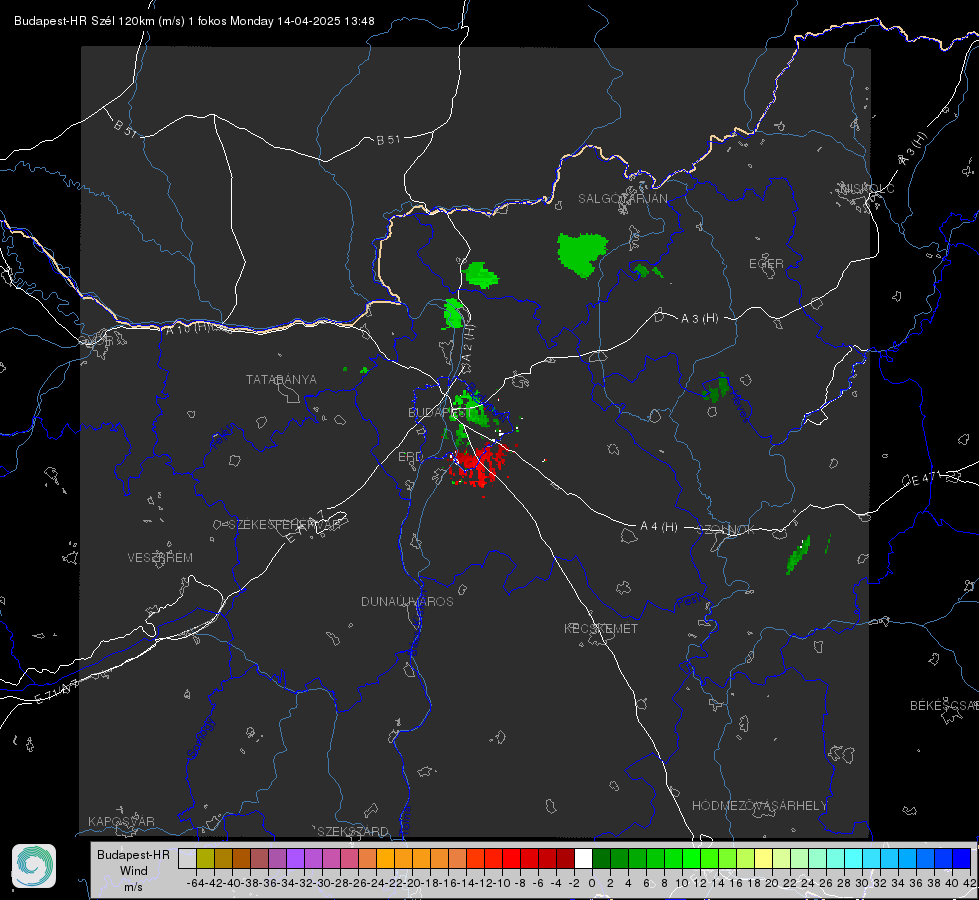Click the MISKOLC city label
Screen dimensions: 979x900
(867, 189)
